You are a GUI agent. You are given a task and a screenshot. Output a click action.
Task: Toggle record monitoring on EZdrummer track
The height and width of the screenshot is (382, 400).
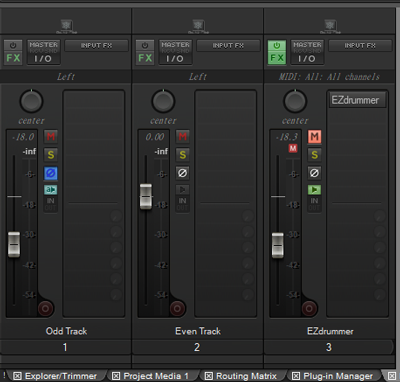pyautogui.click(x=314, y=190)
